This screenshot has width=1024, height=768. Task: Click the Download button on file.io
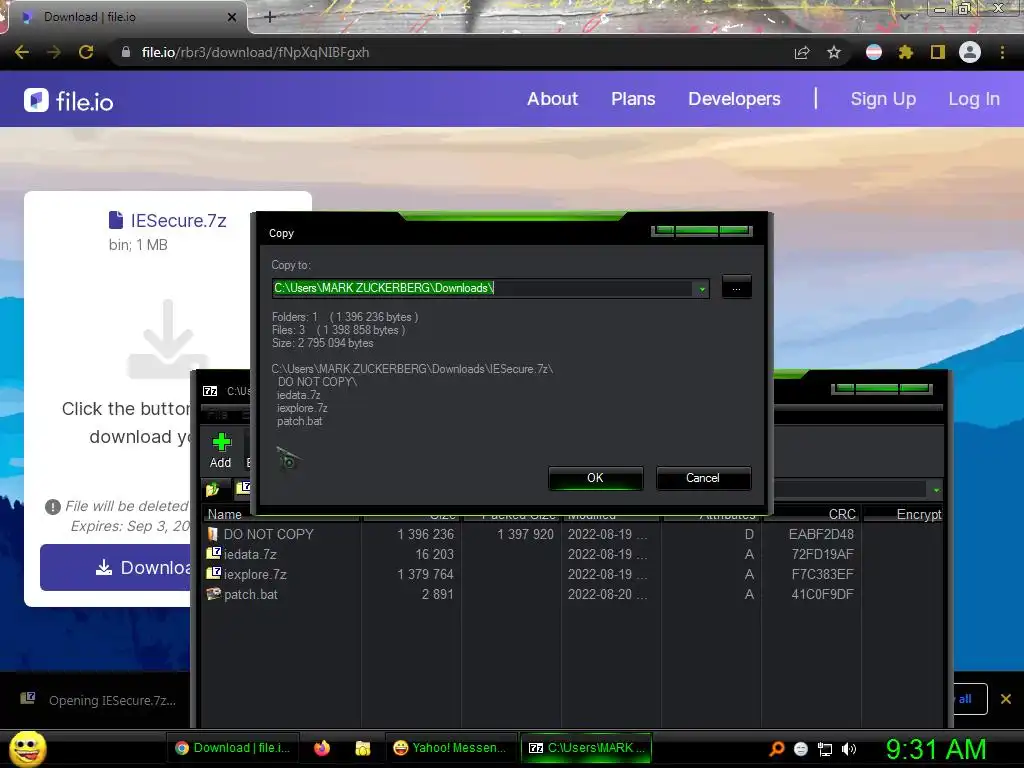tap(116, 568)
